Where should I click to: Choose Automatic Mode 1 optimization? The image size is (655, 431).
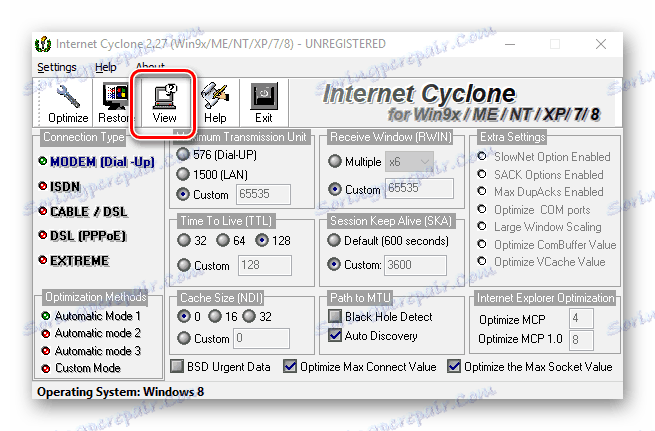[91, 316]
